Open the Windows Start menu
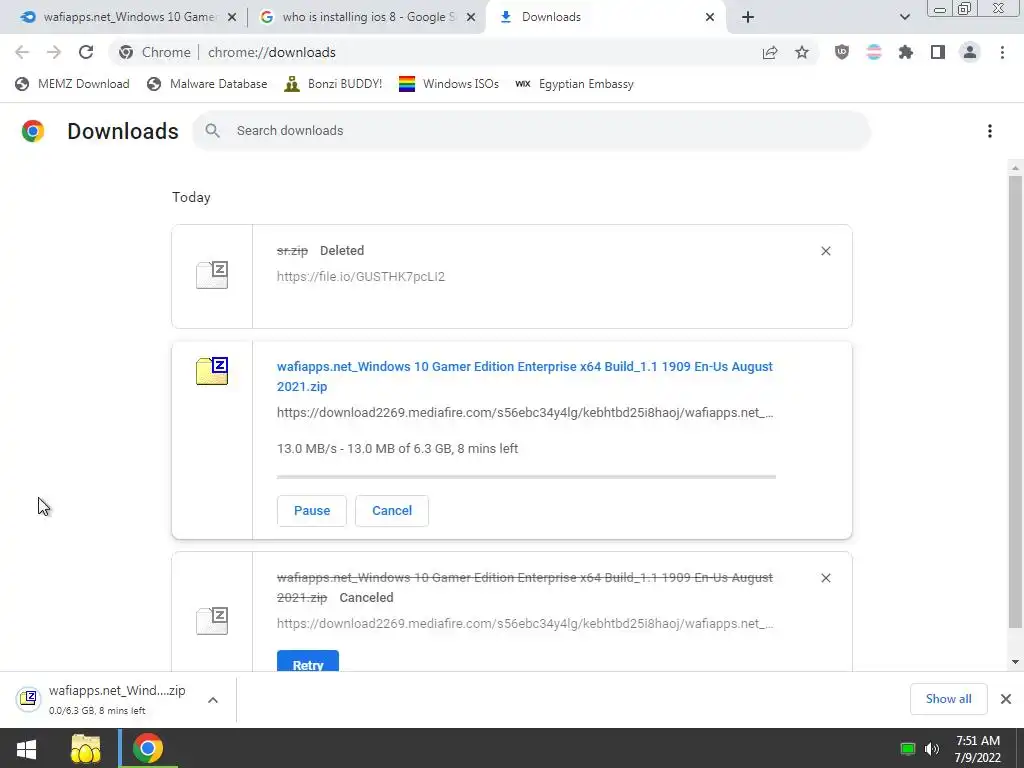The width and height of the screenshot is (1024, 768). click(26, 748)
